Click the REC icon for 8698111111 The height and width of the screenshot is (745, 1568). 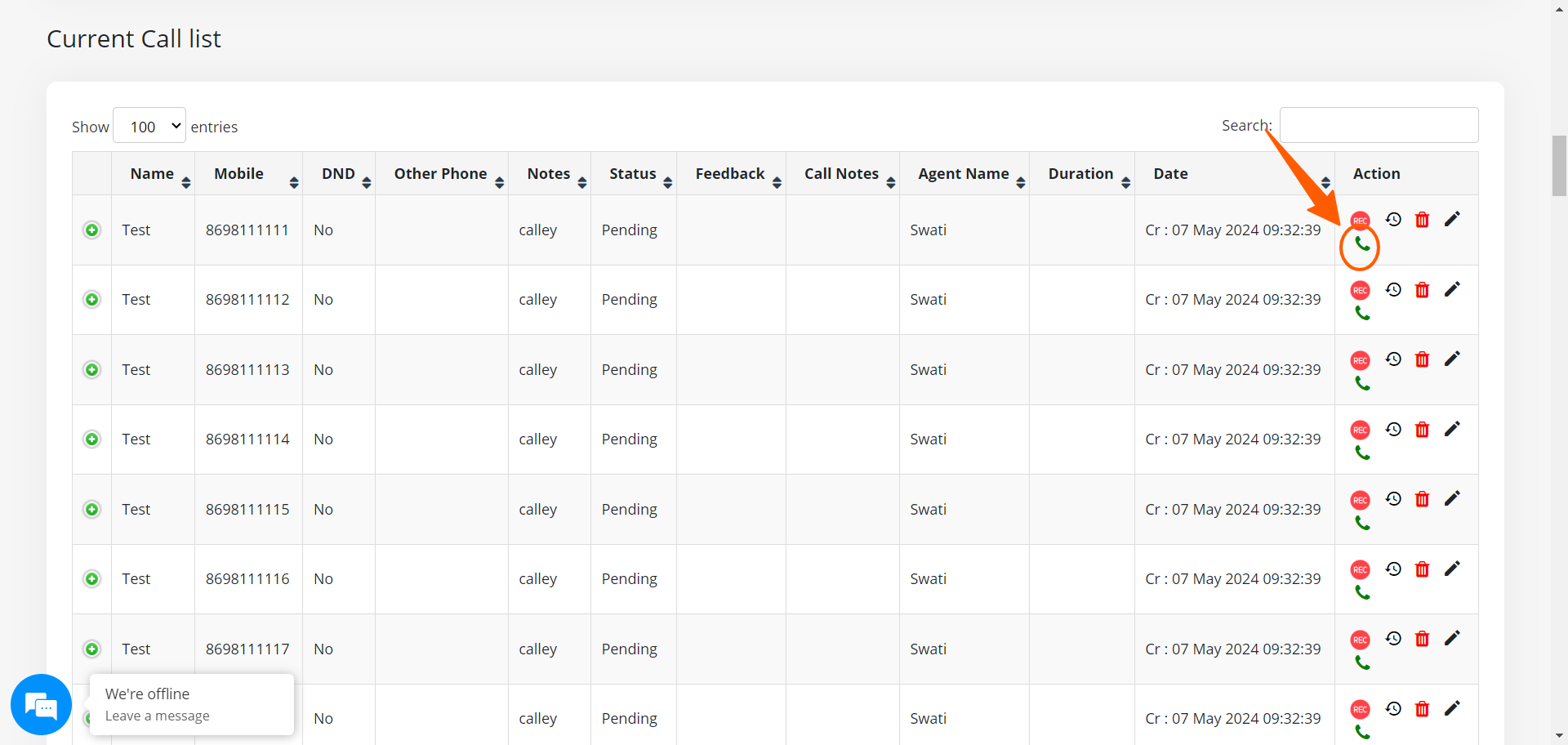click(1360, 221)
